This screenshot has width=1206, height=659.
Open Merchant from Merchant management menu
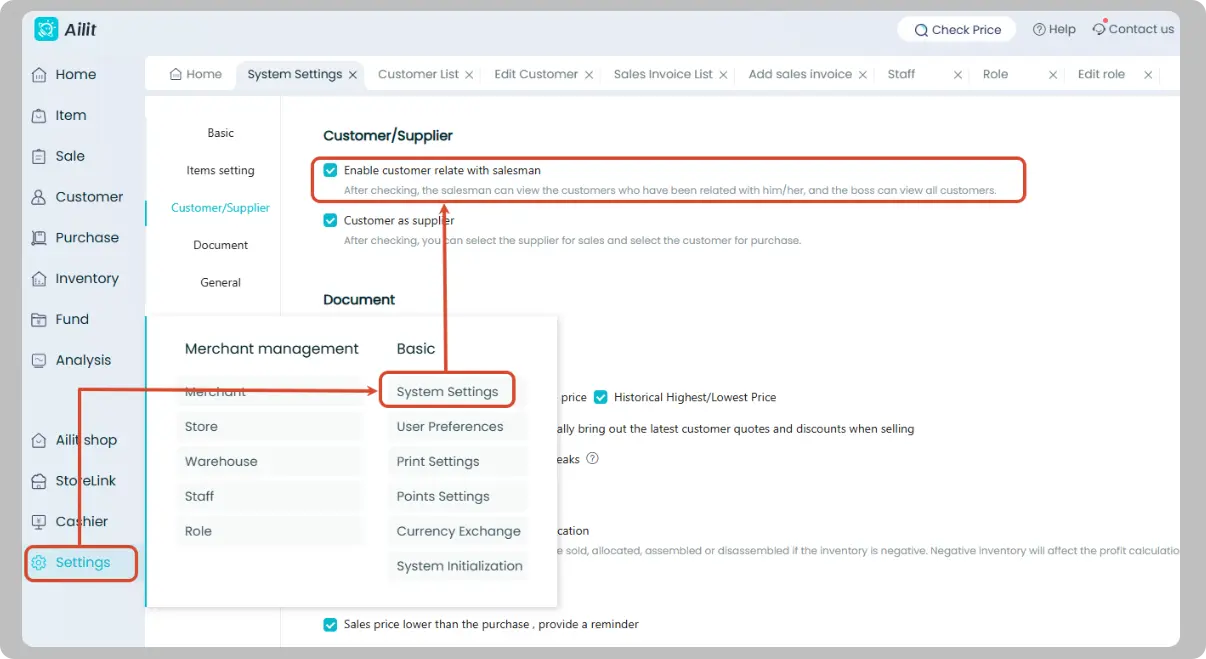click(x=269, y=392)
